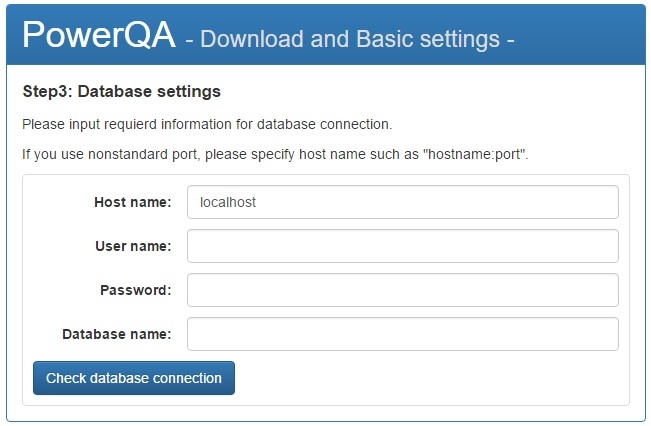Click the "Please input requierd information" sentence
Image resolution: width=651 pixels, height=426 pixels.
click(207, 125)
